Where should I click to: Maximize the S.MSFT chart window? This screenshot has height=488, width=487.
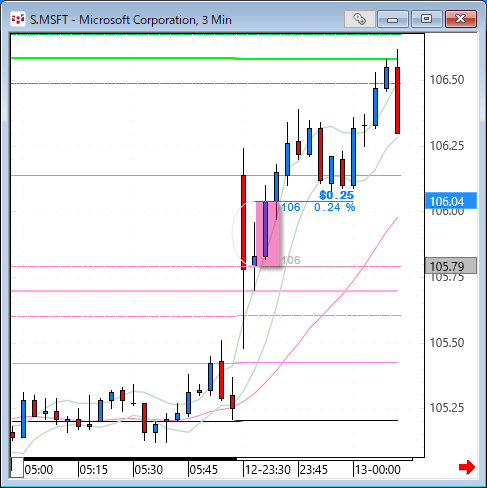point(426,19)
